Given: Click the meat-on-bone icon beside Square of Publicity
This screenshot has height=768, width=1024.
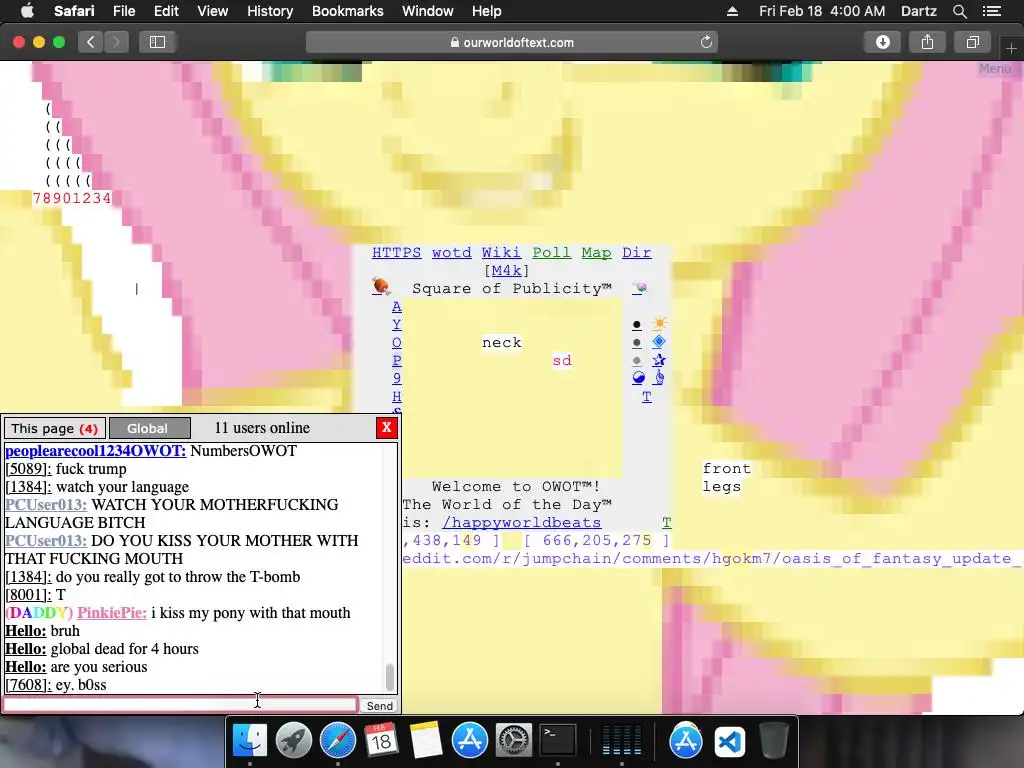Looking at the screenshot, I should [x=381, y=287].
